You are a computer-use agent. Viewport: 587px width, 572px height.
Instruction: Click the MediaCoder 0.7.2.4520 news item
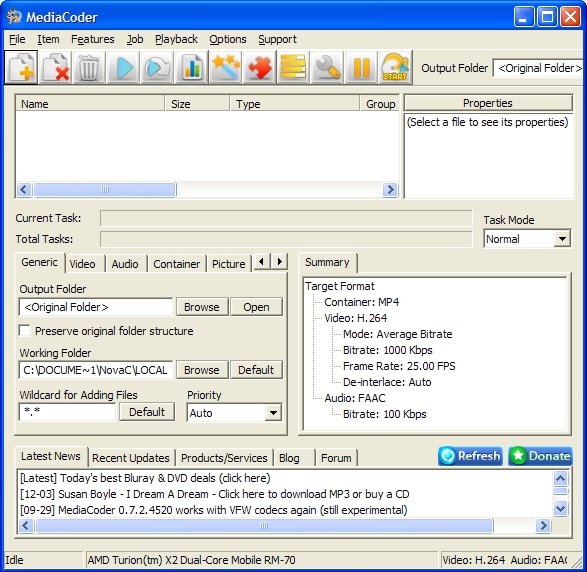coord(214,510)
